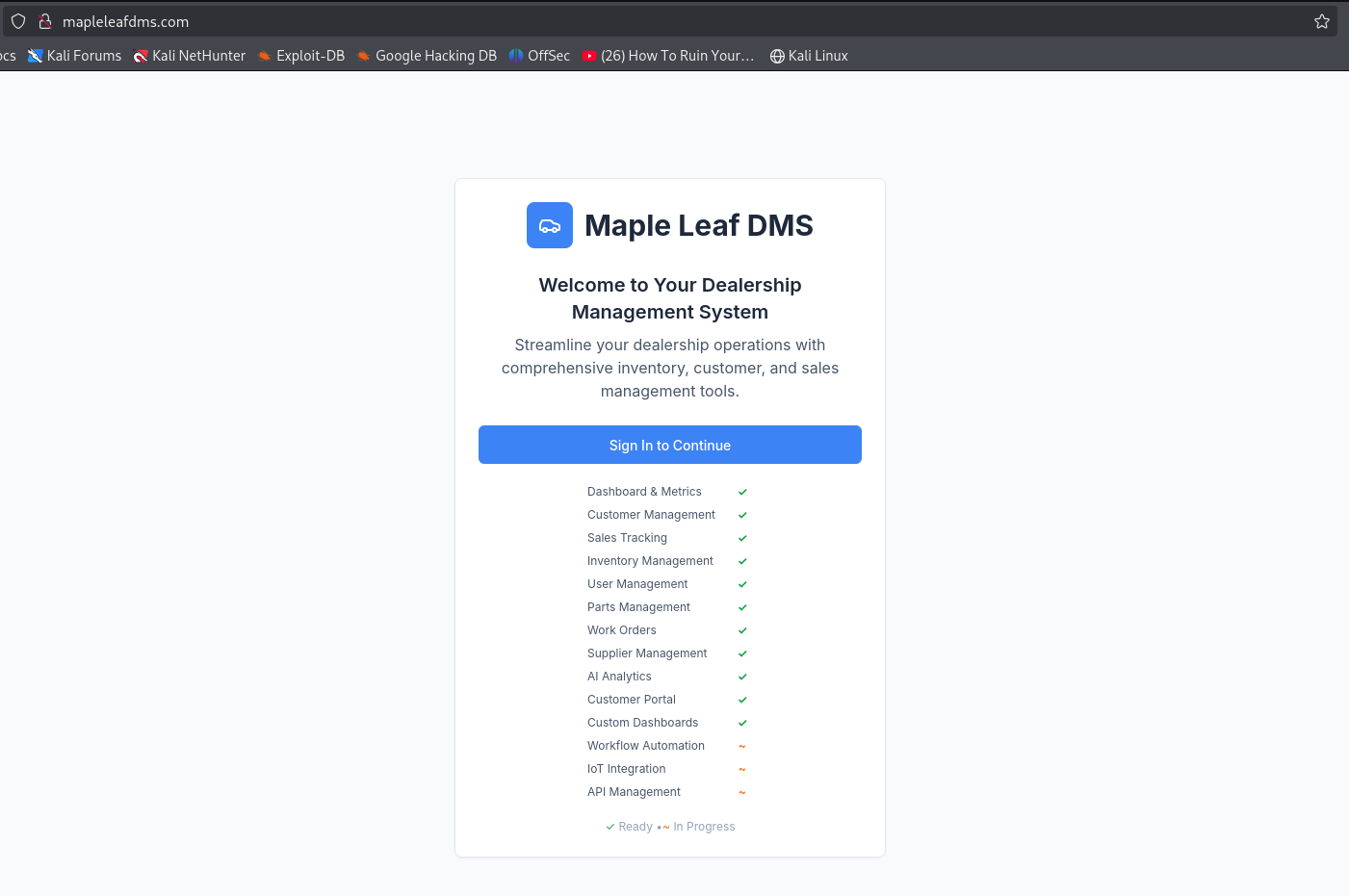
Task: Open the OffSec bookmark
Action: tap(539, 56)
